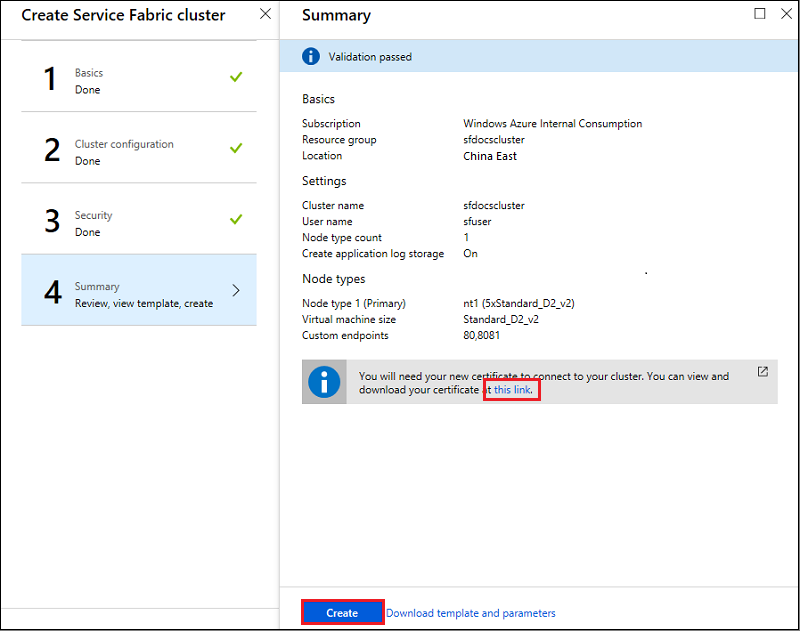This screenshot has height=631, width=800.
Task: Click 'Review, view template, create' subtitle
Action: click(x=144, y=304)
